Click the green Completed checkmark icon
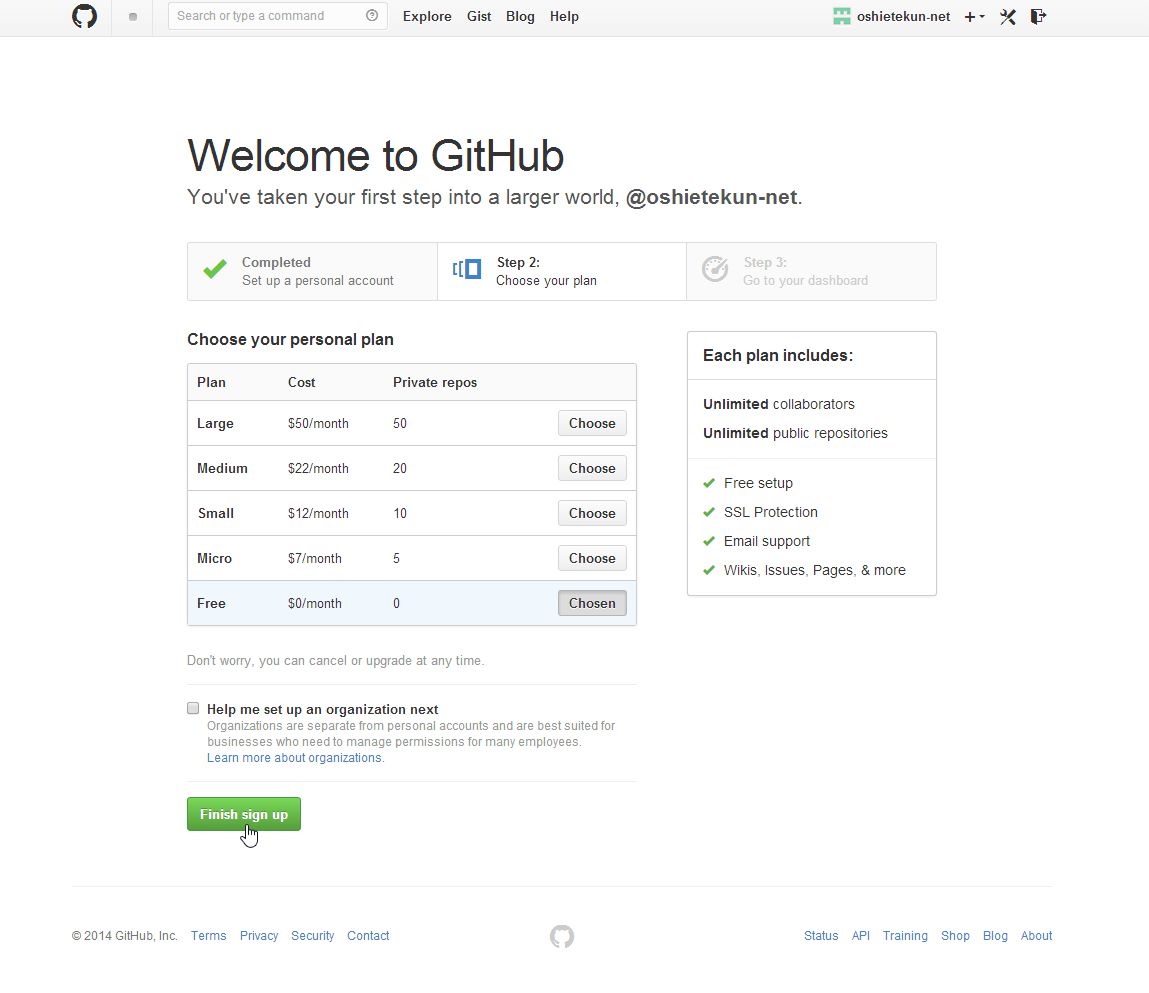Image resolution: width=1149 pixels, height=993 pixels. (x=215, y=269)
